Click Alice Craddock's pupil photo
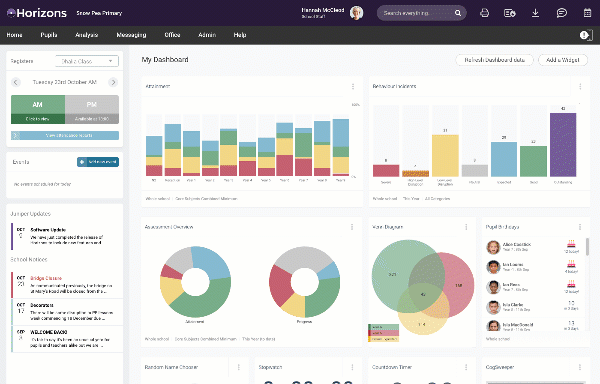 (x=493, y=247)
